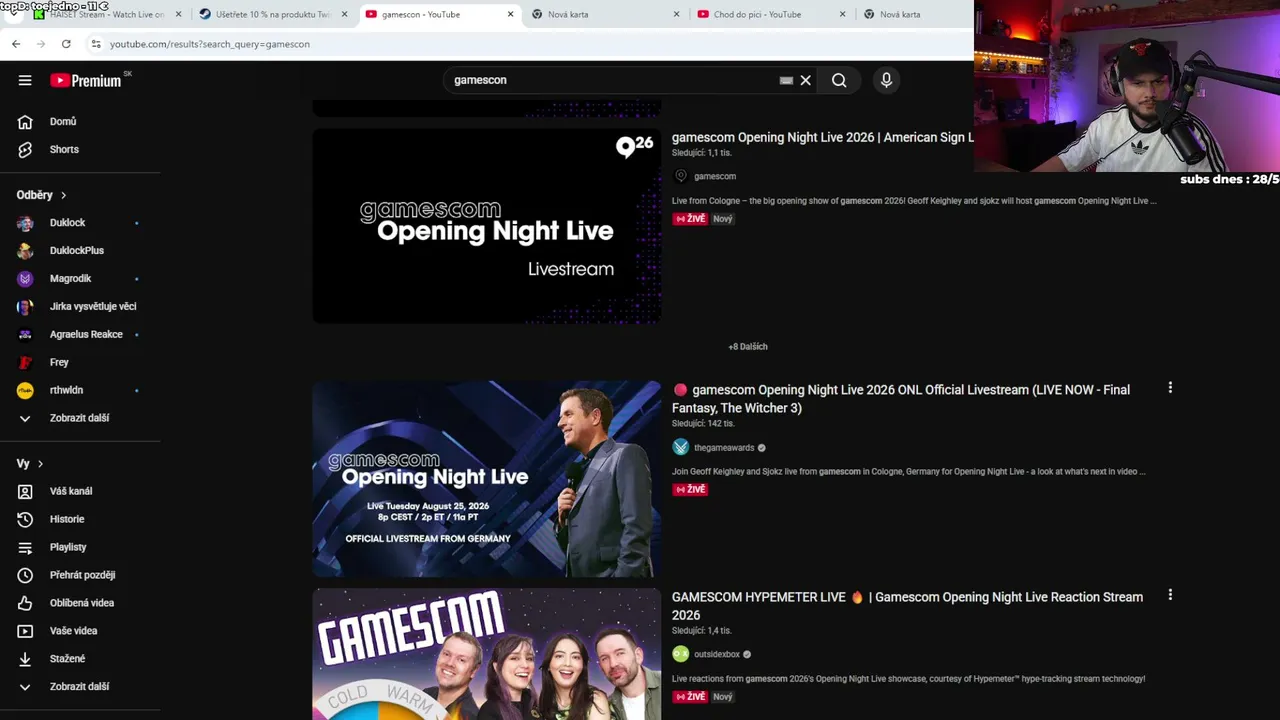Open Playlisty icon in sidebar

[x=25, y=547]
